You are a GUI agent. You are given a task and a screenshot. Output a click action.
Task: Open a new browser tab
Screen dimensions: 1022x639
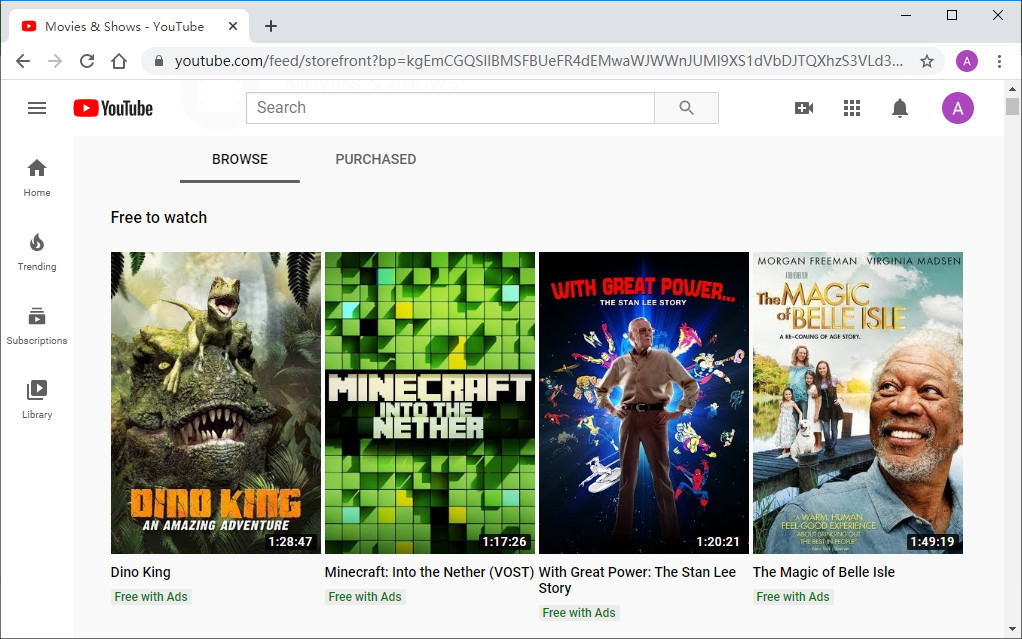pos(271,26)
